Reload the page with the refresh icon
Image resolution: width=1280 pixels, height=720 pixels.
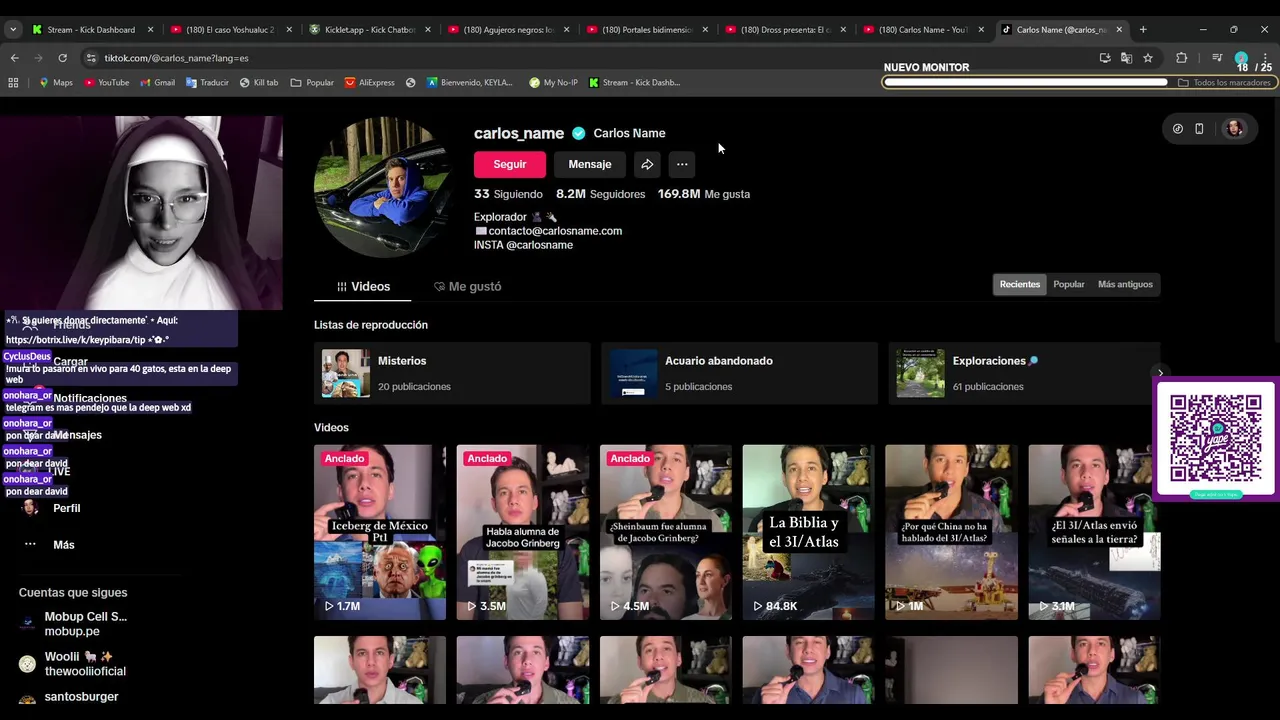[x=62, y=58]
